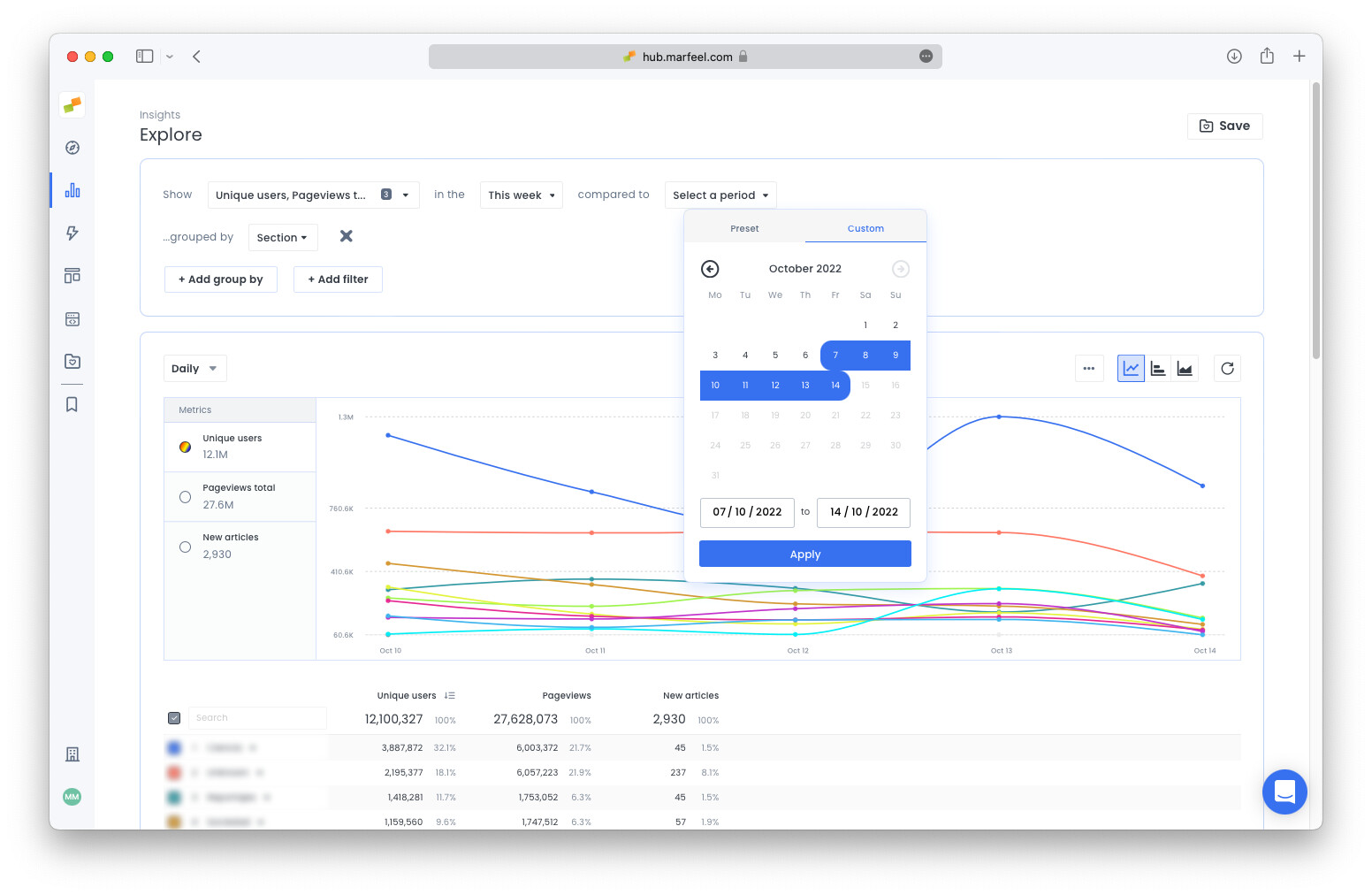Select the New articles metric radio
Screen dimensions: 1372x895
click(186, 547)
